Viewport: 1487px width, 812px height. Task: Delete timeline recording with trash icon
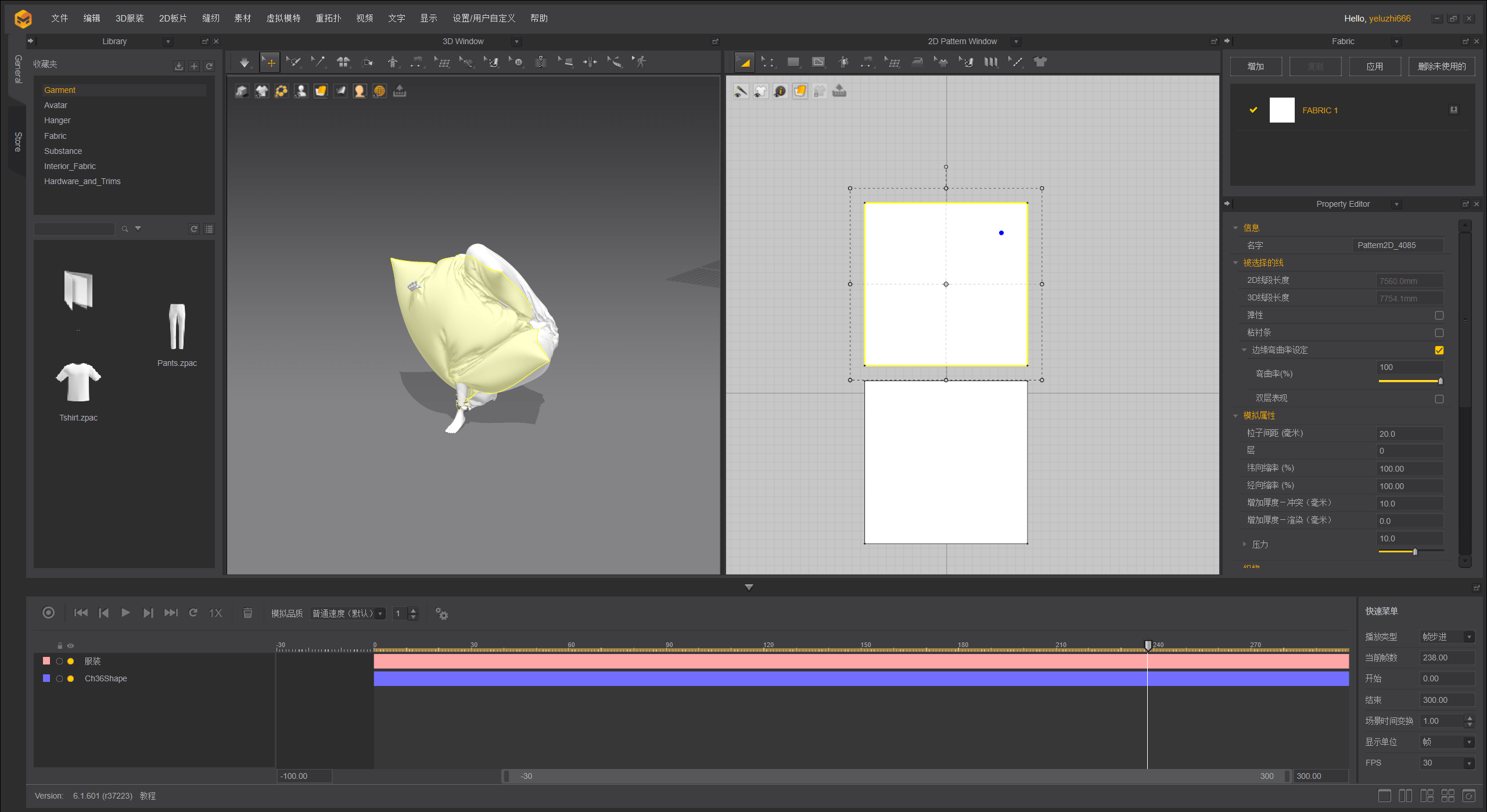[x=247, y=613]
